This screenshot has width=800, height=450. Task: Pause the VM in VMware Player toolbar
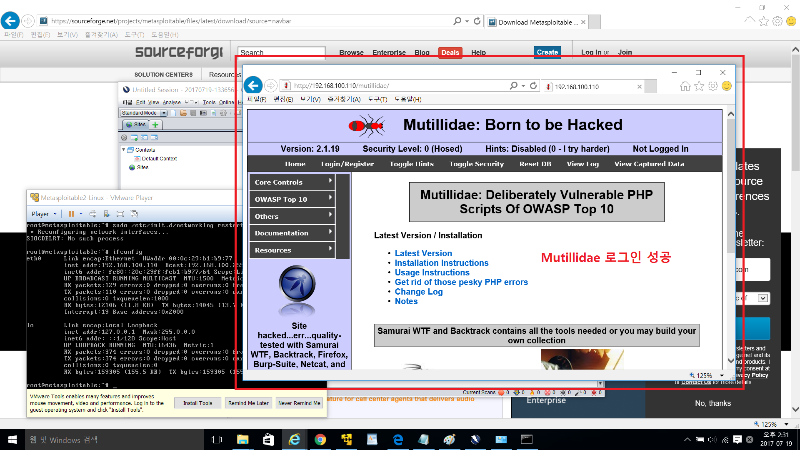(x=71, y=214)
